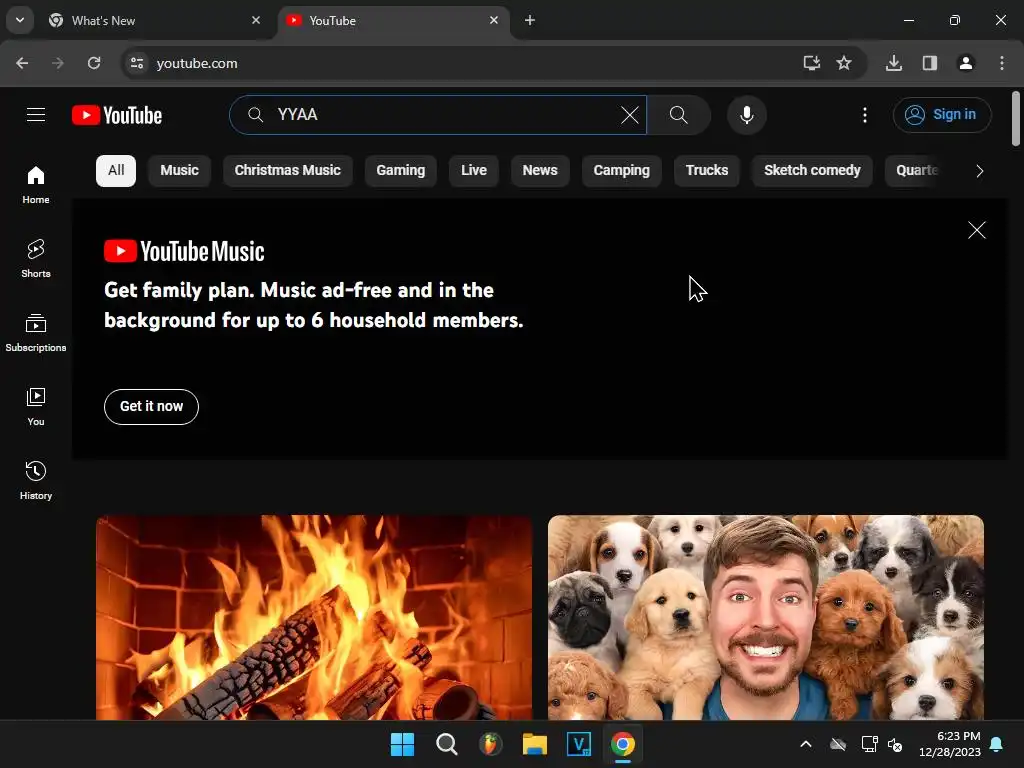Clear the search text with the X icon
1024x768 pixels.
[630, 115]
